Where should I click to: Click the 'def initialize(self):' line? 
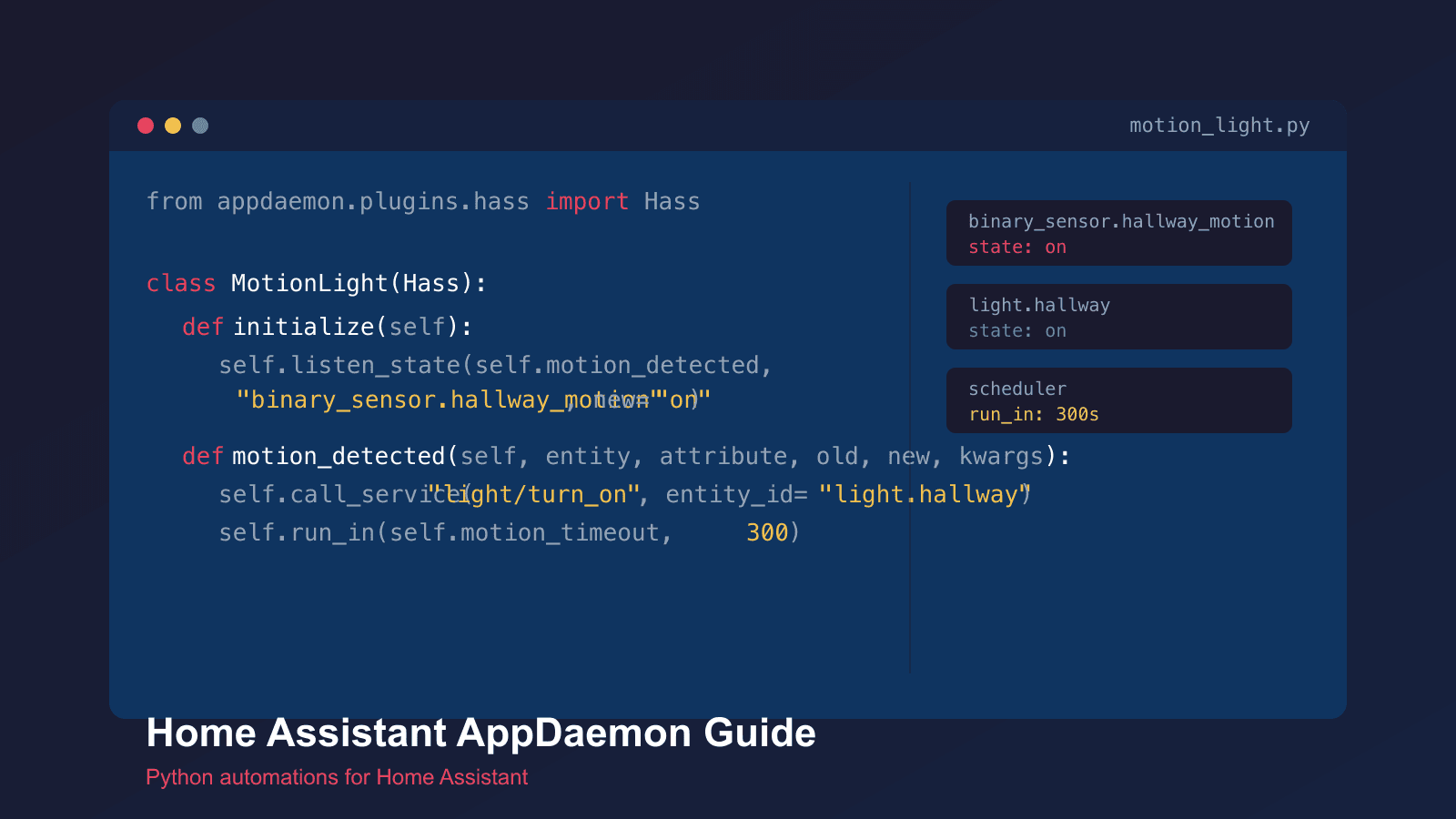point(328,327)
